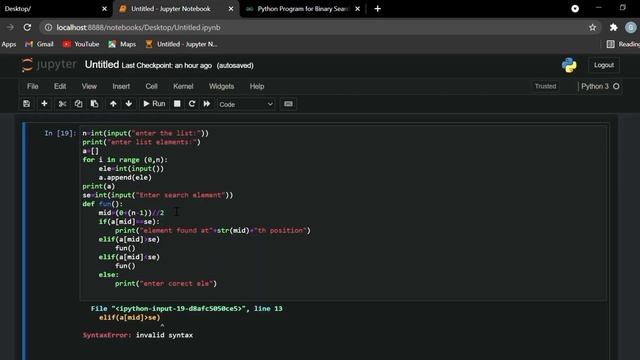Click the Jupyter logo
The image size is (640, 360).
pos(49,65)
